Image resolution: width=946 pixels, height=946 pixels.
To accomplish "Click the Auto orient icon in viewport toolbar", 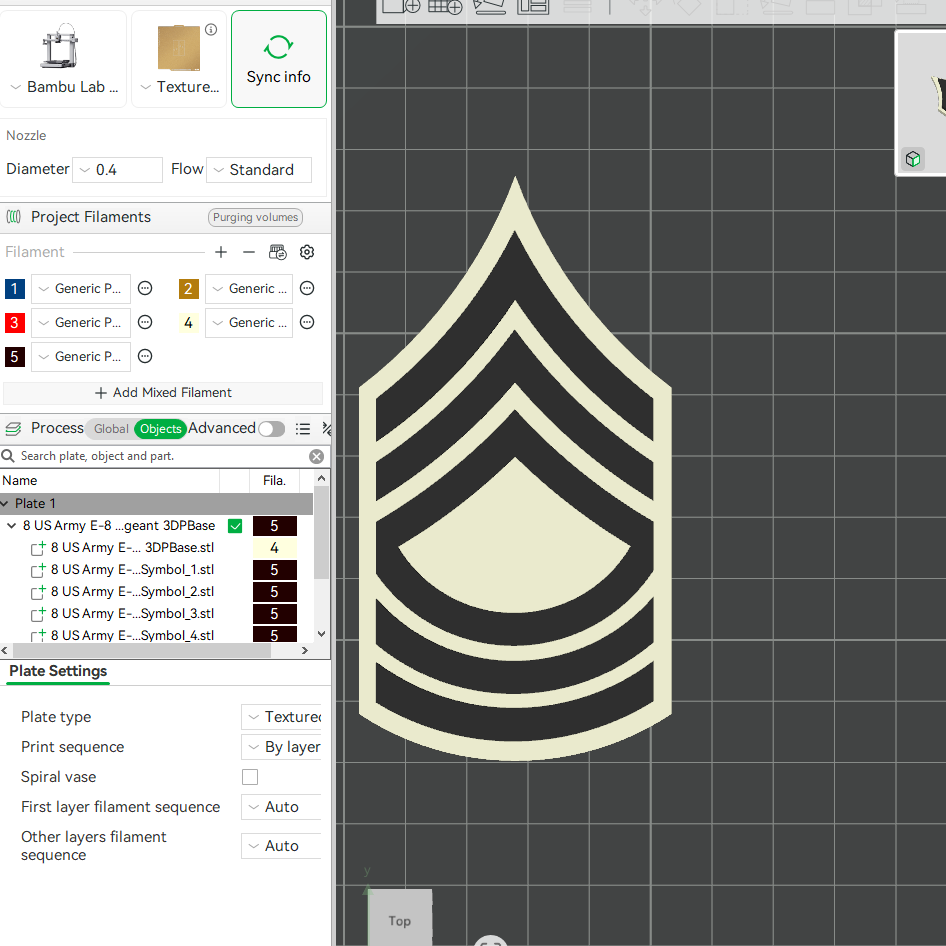I will tap(489, 6).
